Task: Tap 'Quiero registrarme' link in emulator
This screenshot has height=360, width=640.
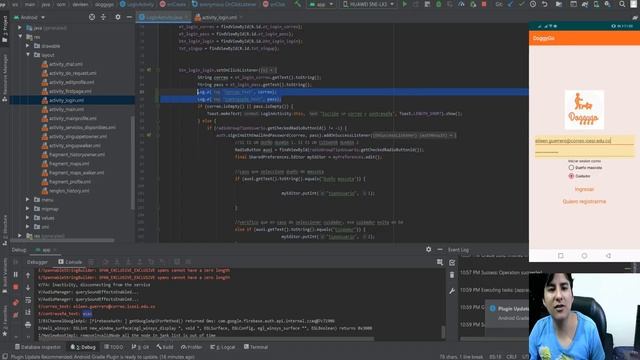Action: pyautogui.click(x=584, y=202)
